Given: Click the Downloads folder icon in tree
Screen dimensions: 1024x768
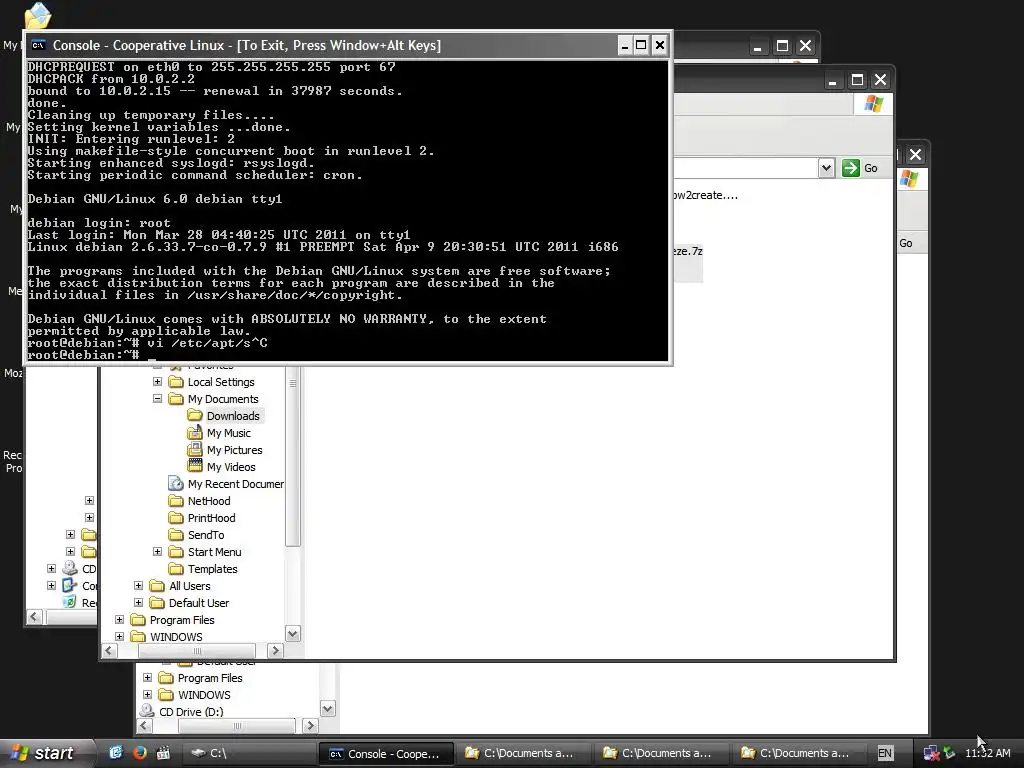Looking at the screenshot, I should coord(195,415).
